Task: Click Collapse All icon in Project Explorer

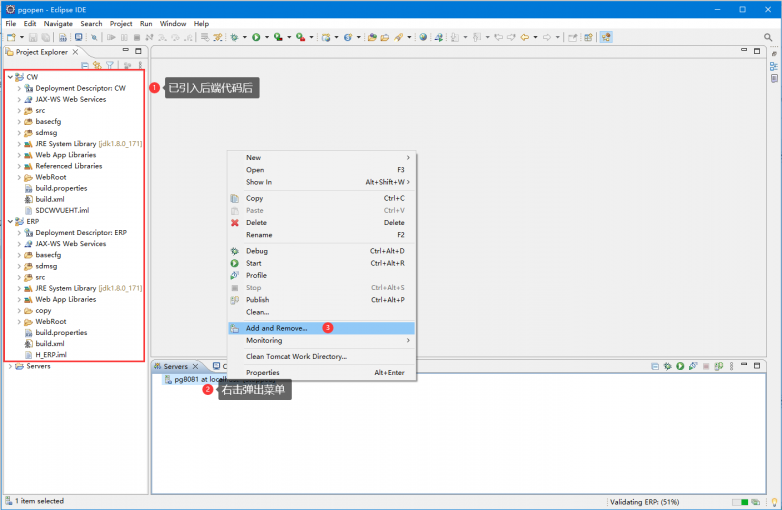Action: (85, 65)
